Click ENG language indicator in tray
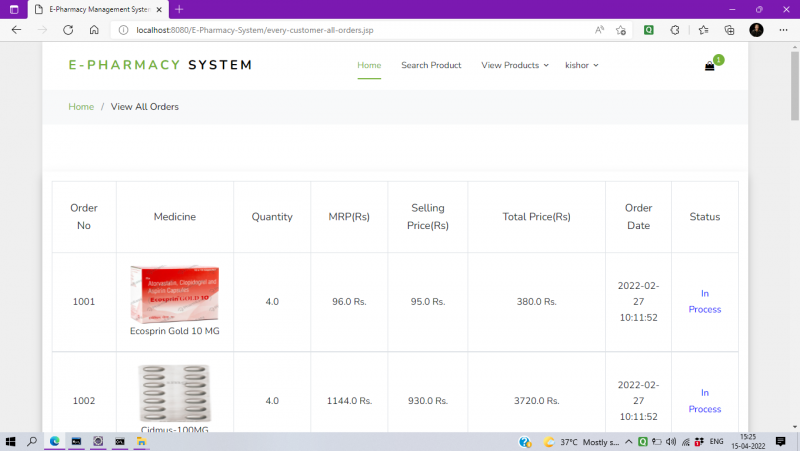This screenshot has height=451, width=800. coord(716,442)
